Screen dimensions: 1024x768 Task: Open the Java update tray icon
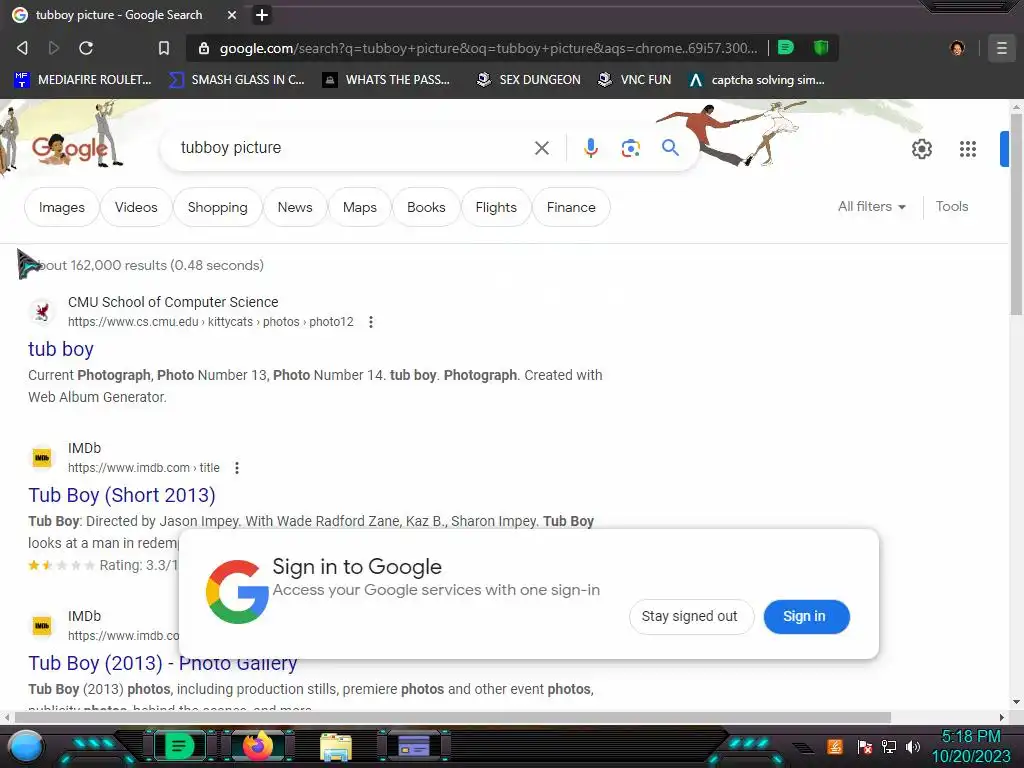coord(835,746)
